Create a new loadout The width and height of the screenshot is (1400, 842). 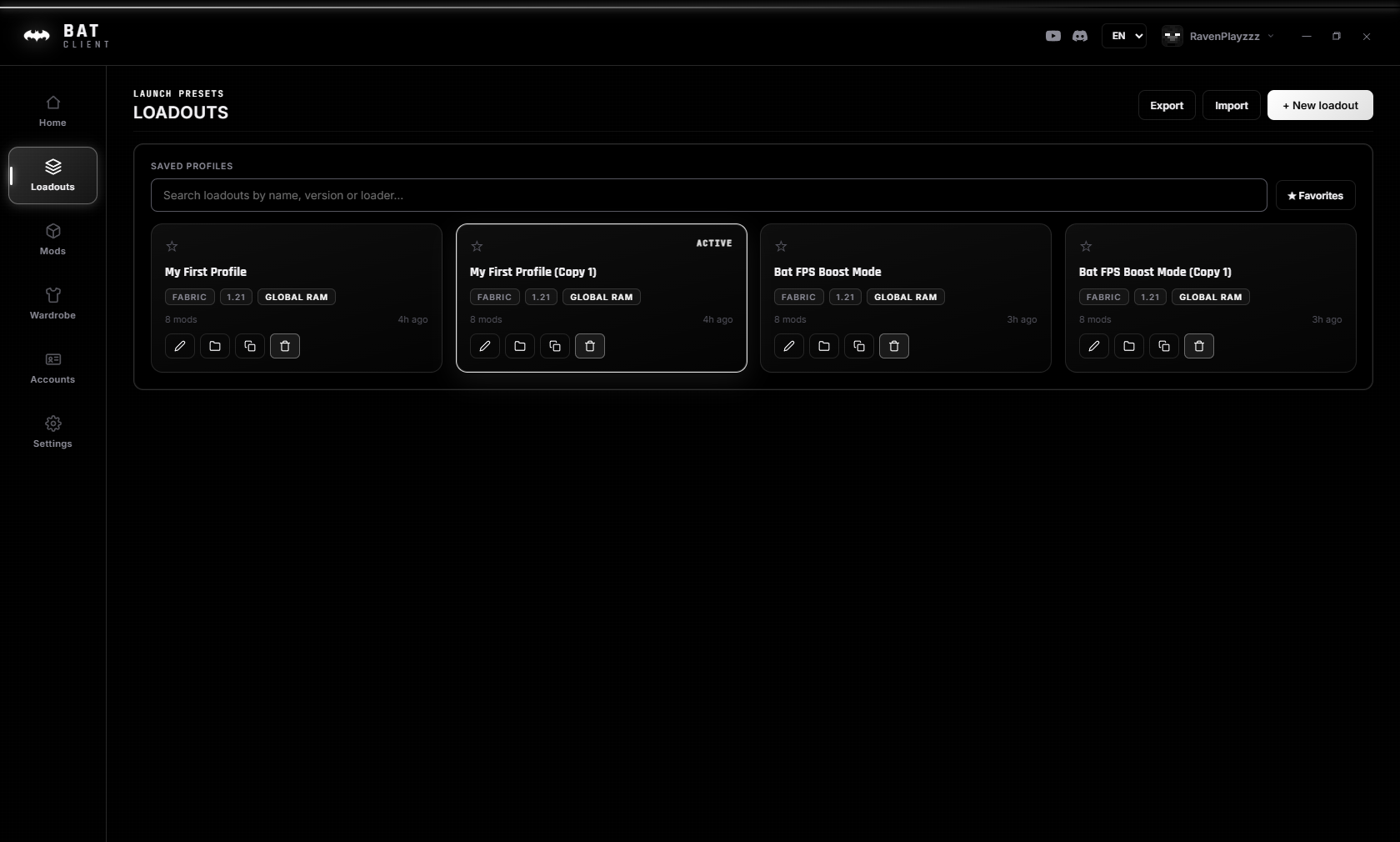1320,105
